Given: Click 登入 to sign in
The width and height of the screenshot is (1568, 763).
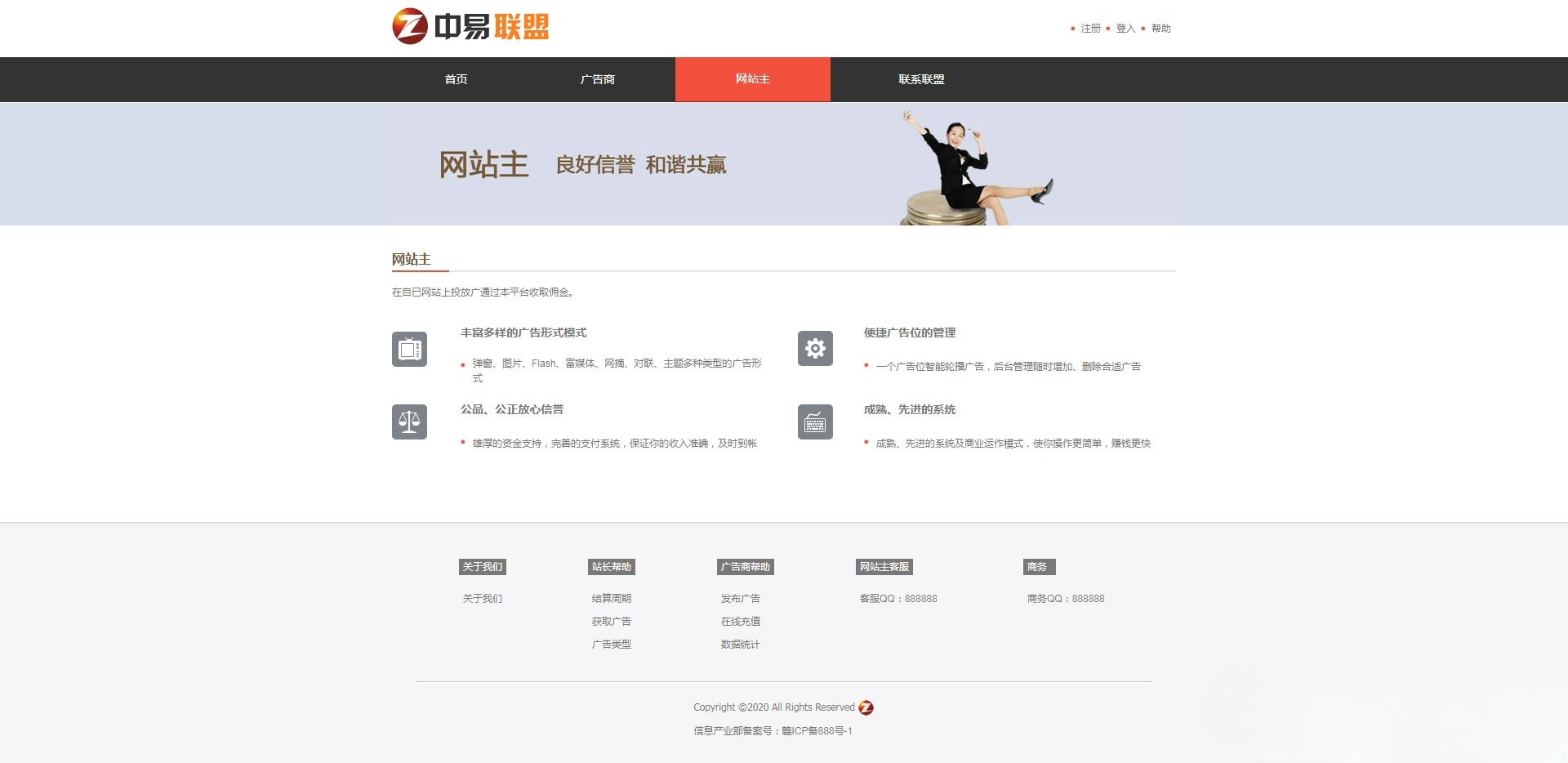Looking at the screenshot, I should (x=1125, y=28).
